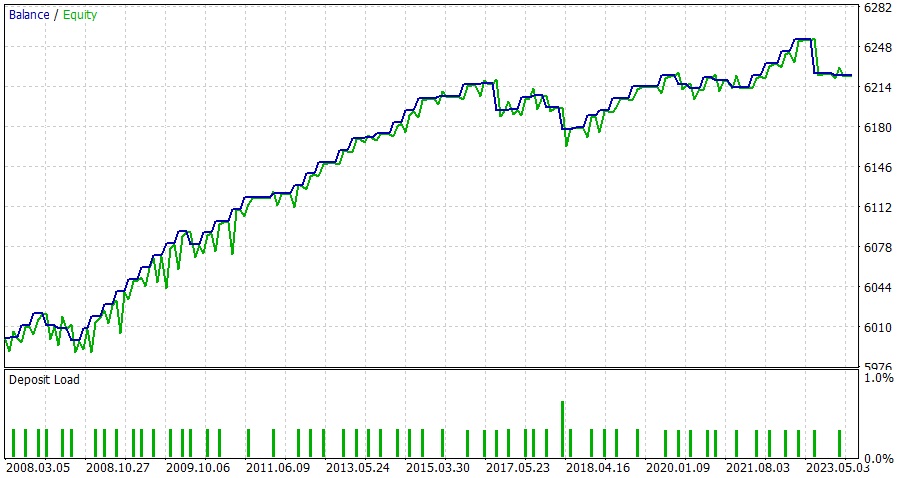913x478 pixels.
Task: Select the 6044 axis value
Action: [877, 288]
